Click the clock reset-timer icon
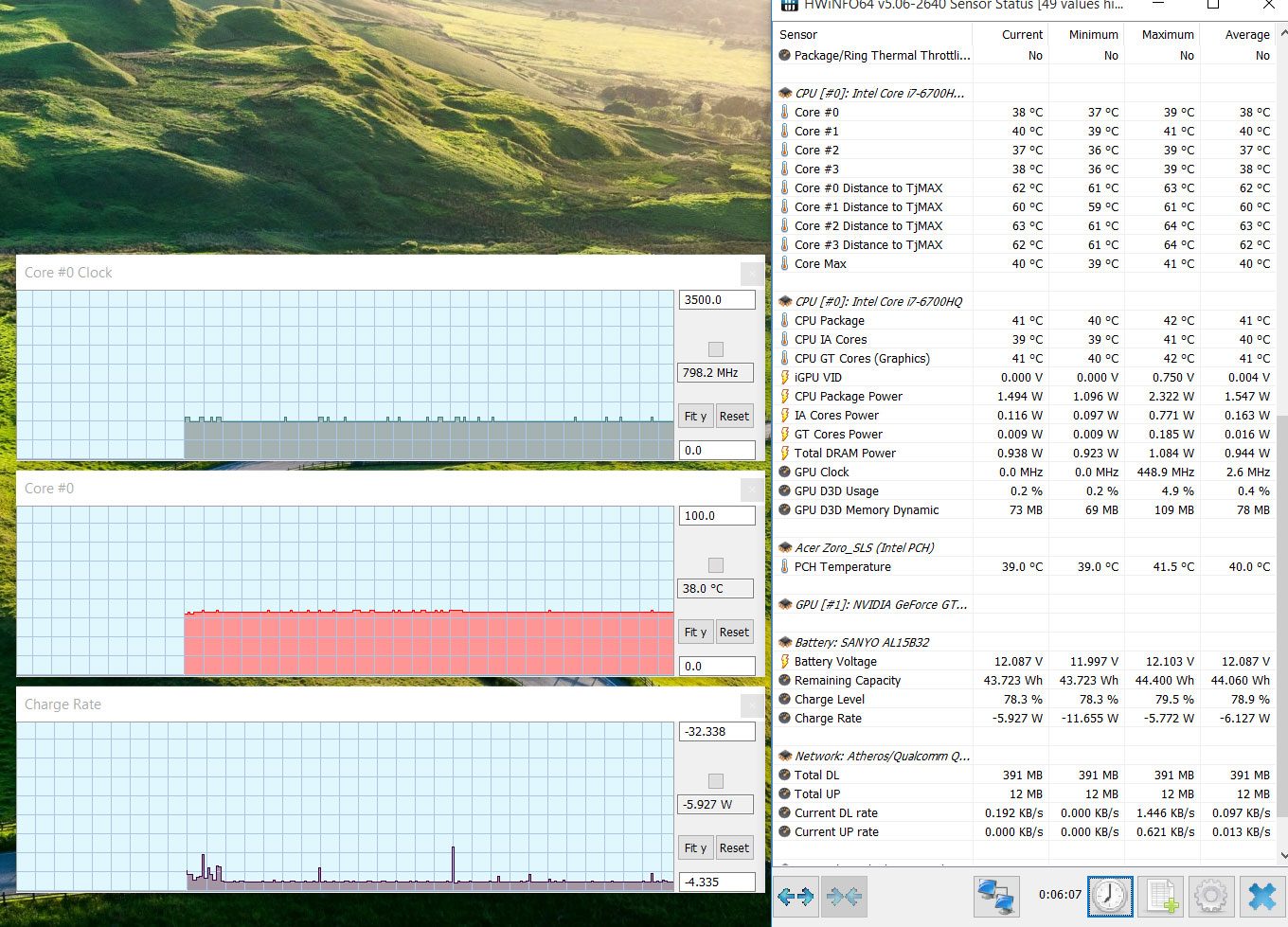Viewport: 1288px width, 927px height. click(1110, 895)
